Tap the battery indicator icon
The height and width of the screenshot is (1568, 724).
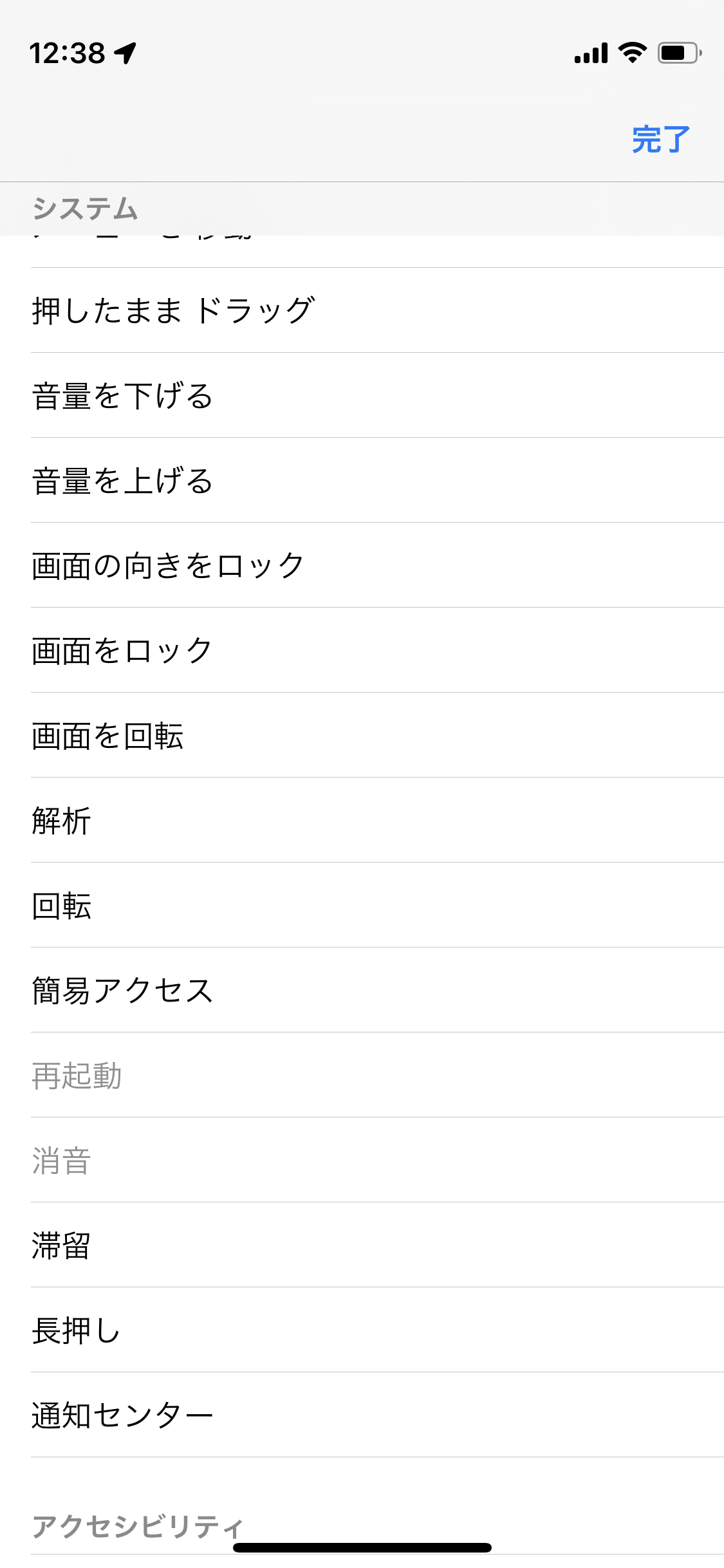point(679,53)
